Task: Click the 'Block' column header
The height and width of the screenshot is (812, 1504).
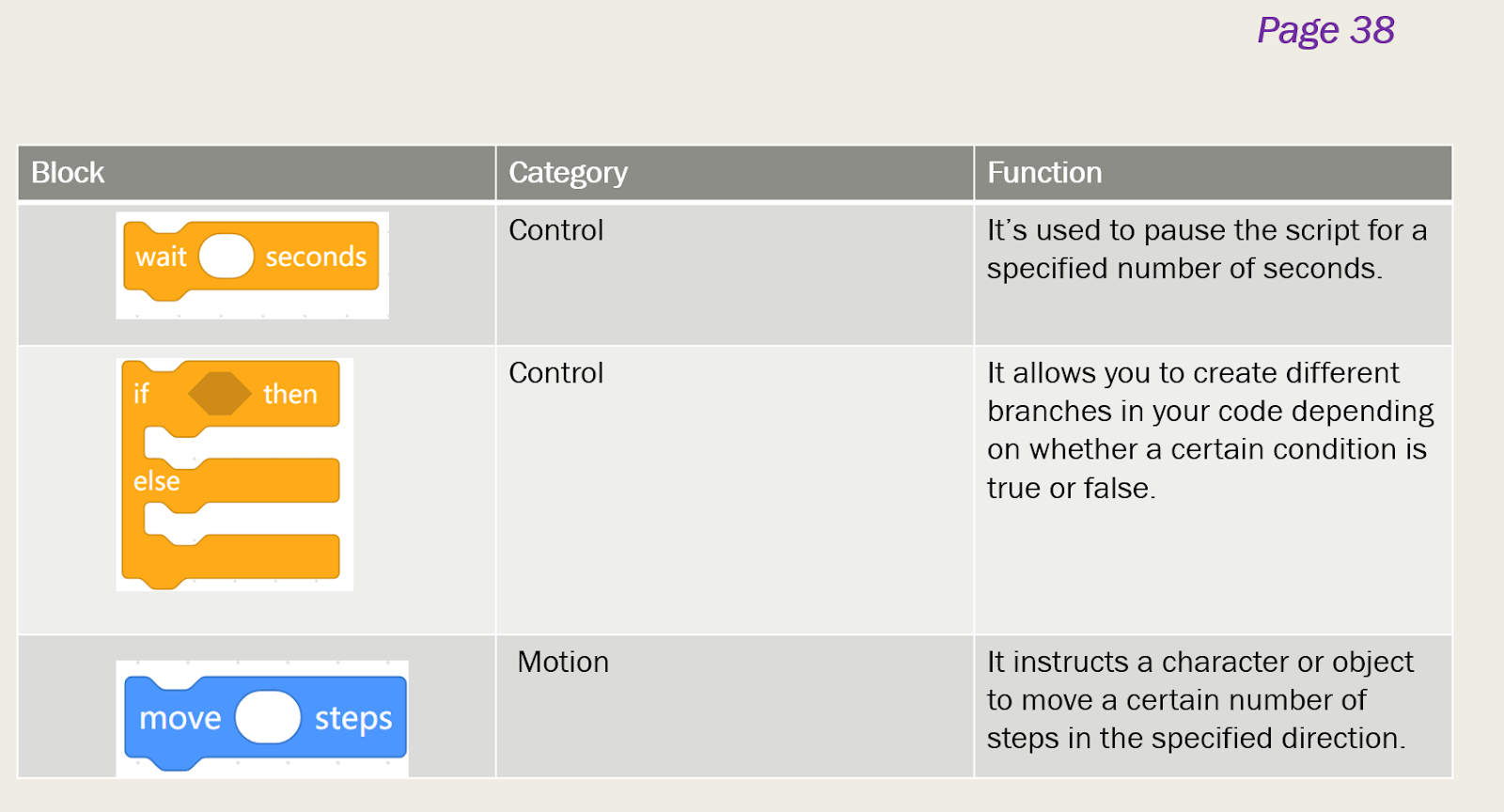Action: (x=257, y=173)
